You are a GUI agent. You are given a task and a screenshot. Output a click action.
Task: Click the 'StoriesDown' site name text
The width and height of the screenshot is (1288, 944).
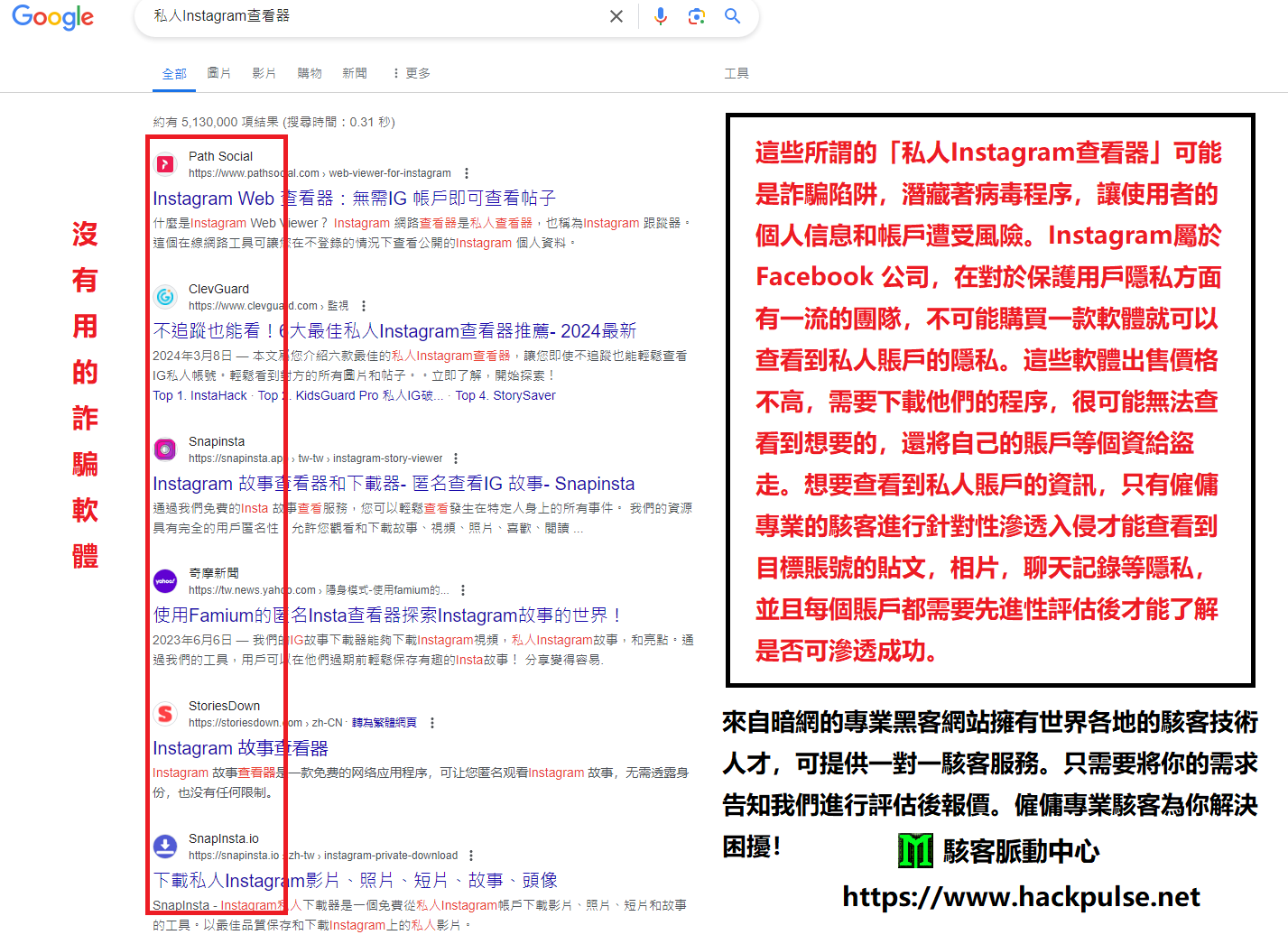[224, 706]
